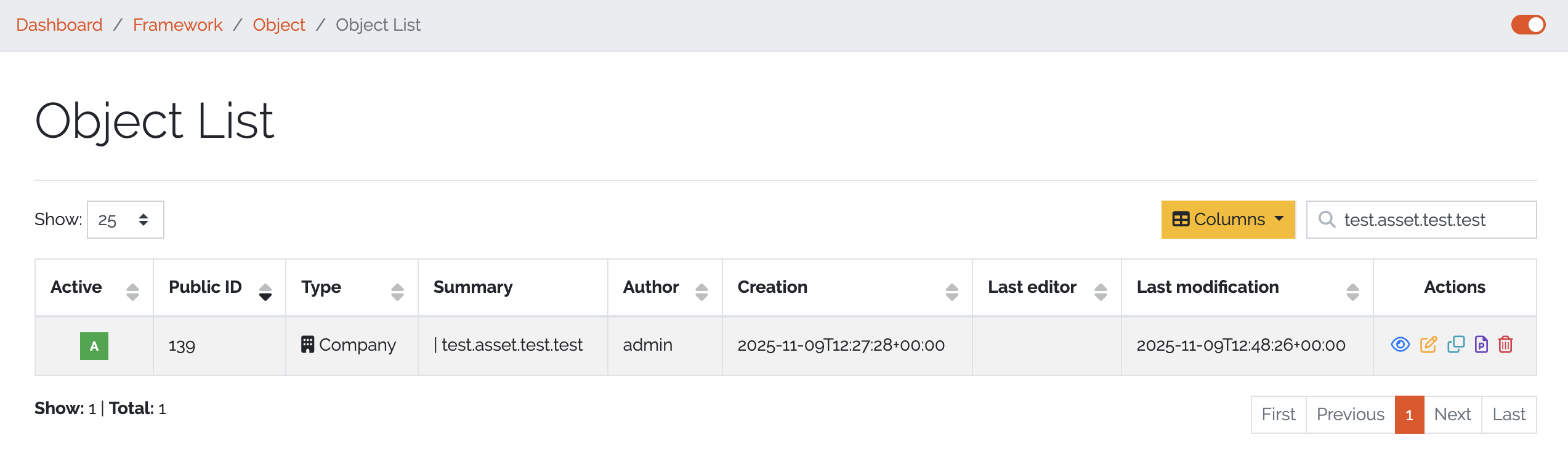This screenshot has height=475, width=1568.
Task: Sort the table by Public ID arrows
Action: (x=265, y=292)
